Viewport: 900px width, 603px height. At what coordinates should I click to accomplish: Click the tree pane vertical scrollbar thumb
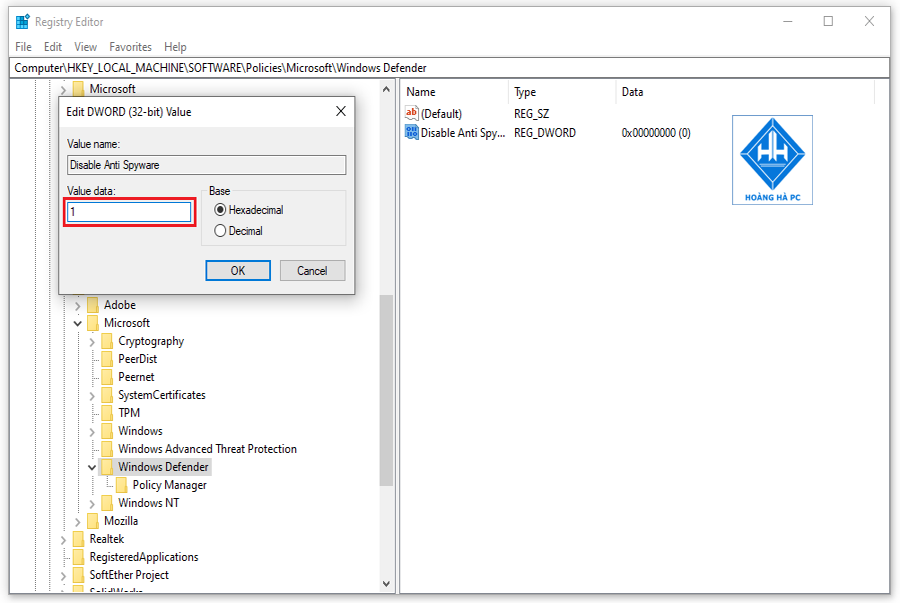pyautogui.click(x=386, y=391)
